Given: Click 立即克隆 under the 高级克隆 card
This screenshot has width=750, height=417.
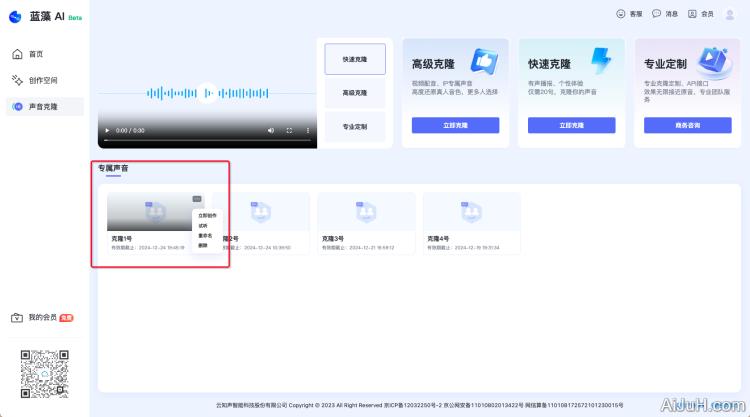Looking at the screenshot, I should (x=455, y=126).
